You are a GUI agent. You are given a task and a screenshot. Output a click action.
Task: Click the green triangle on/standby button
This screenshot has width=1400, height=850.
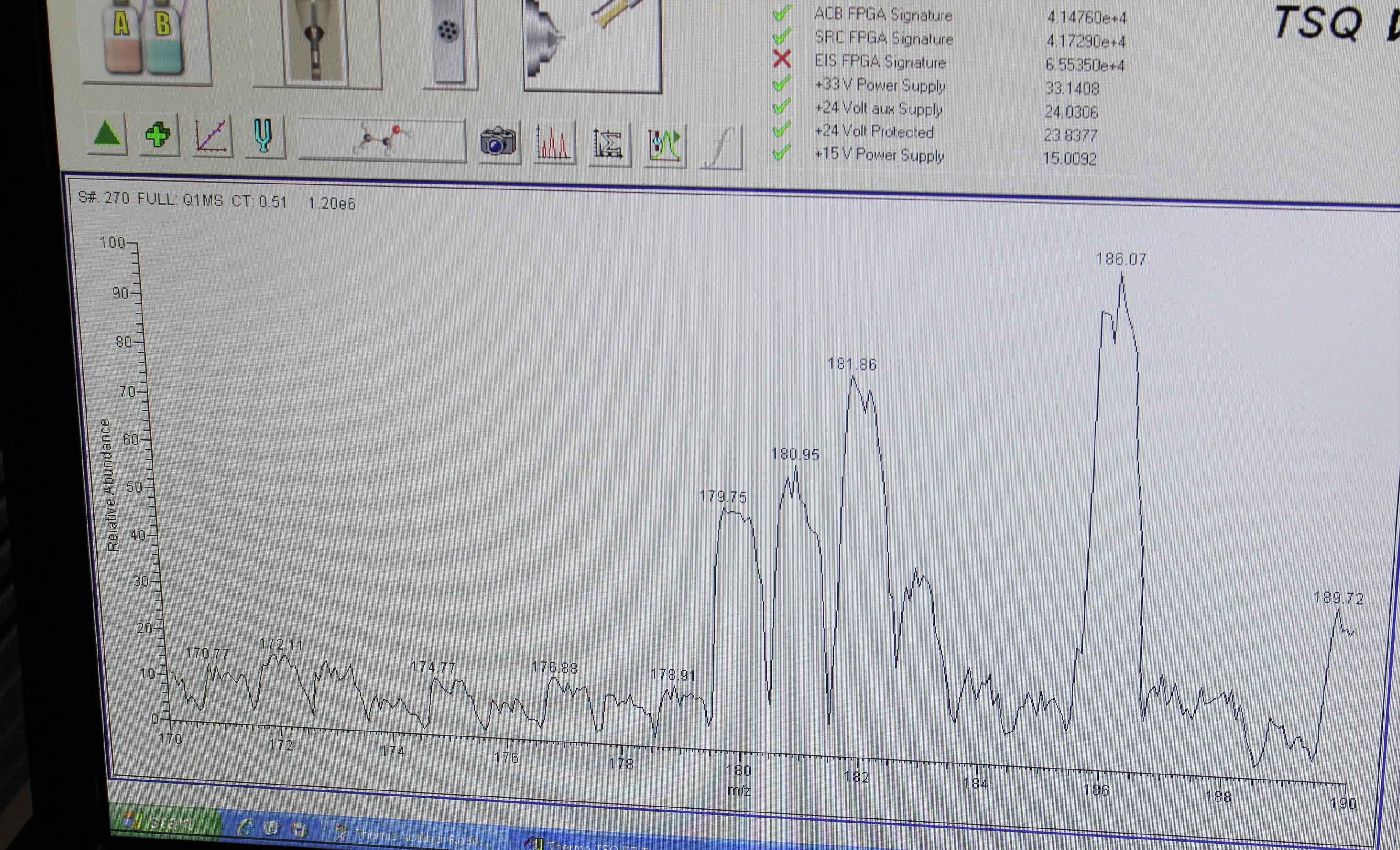tap(107, 134)
